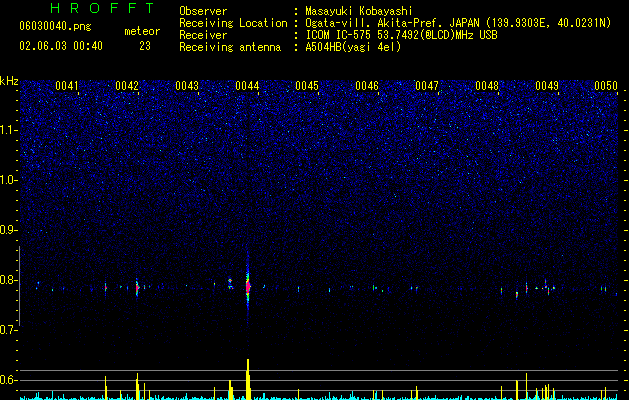This screenshot has height=400, width=629.
Task: Click the 0.9 kHz axis label
Action: click(x=9, y=230)
